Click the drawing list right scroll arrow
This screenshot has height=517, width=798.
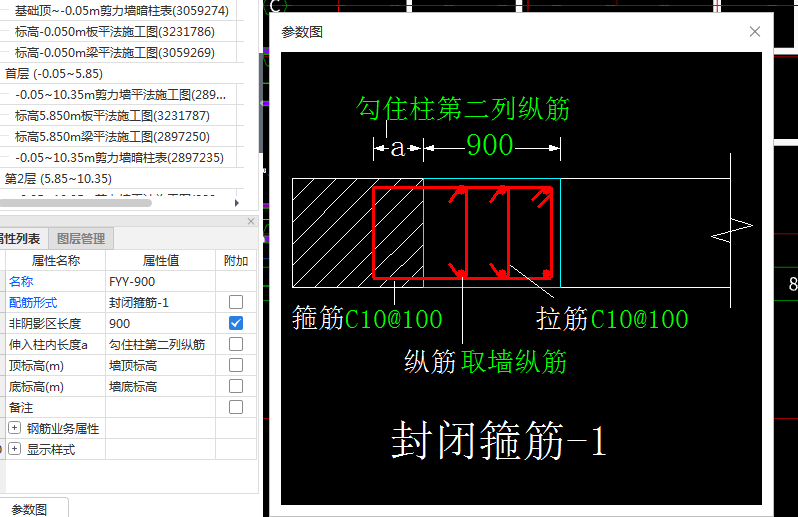click(x=237, y=203)
